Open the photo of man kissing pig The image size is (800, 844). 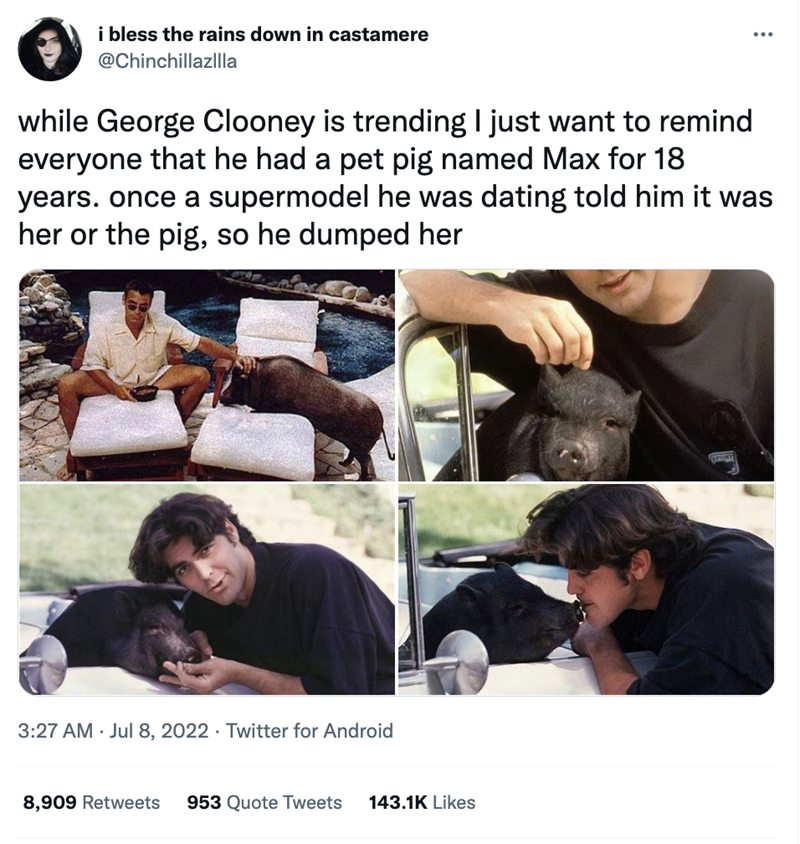586,589
